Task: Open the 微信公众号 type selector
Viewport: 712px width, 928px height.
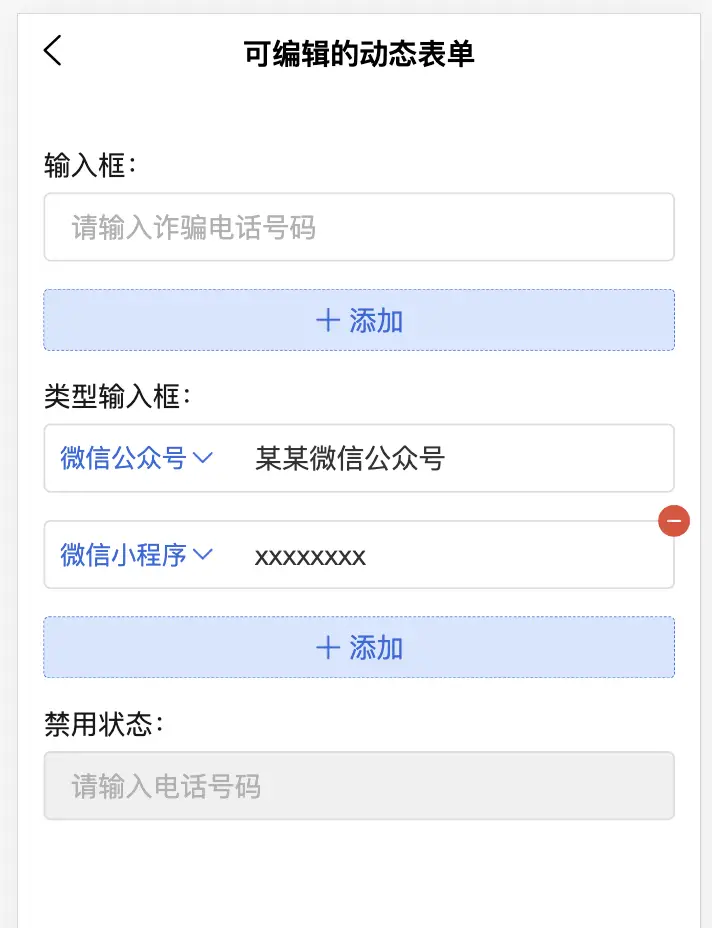Action: (124, 458)
